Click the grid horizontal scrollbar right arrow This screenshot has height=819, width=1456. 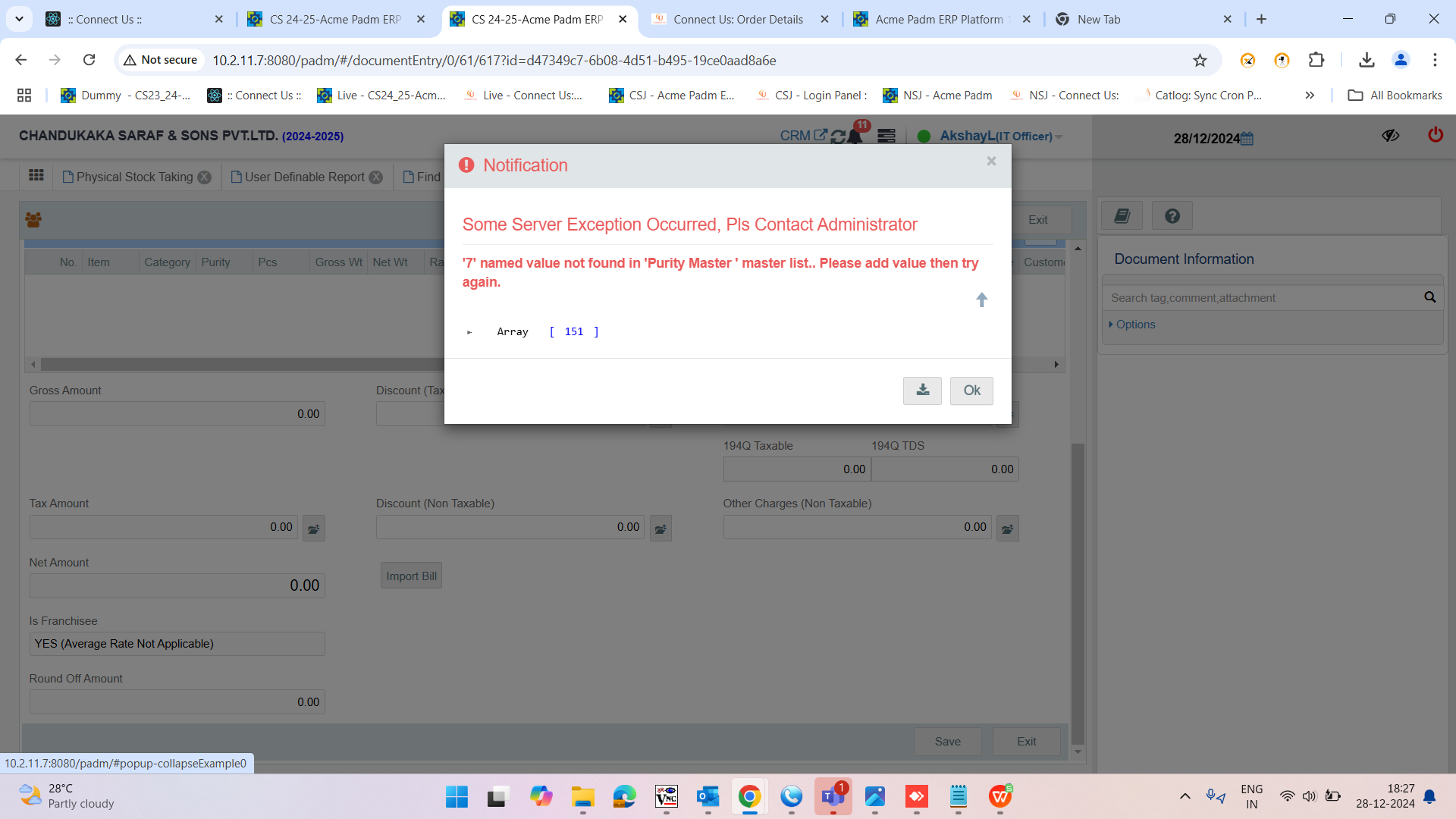click(x=1056, y=365)
